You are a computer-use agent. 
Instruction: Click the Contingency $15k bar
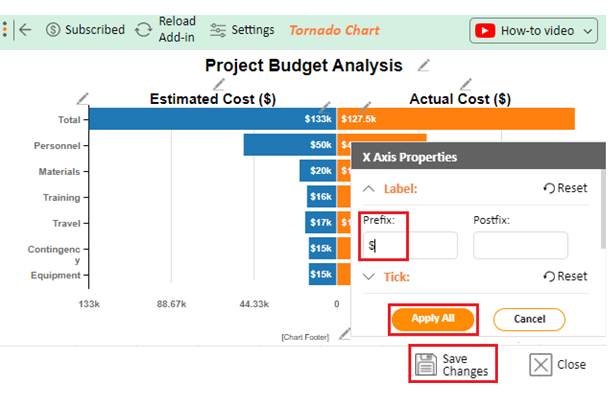click(x=323, y=248)
